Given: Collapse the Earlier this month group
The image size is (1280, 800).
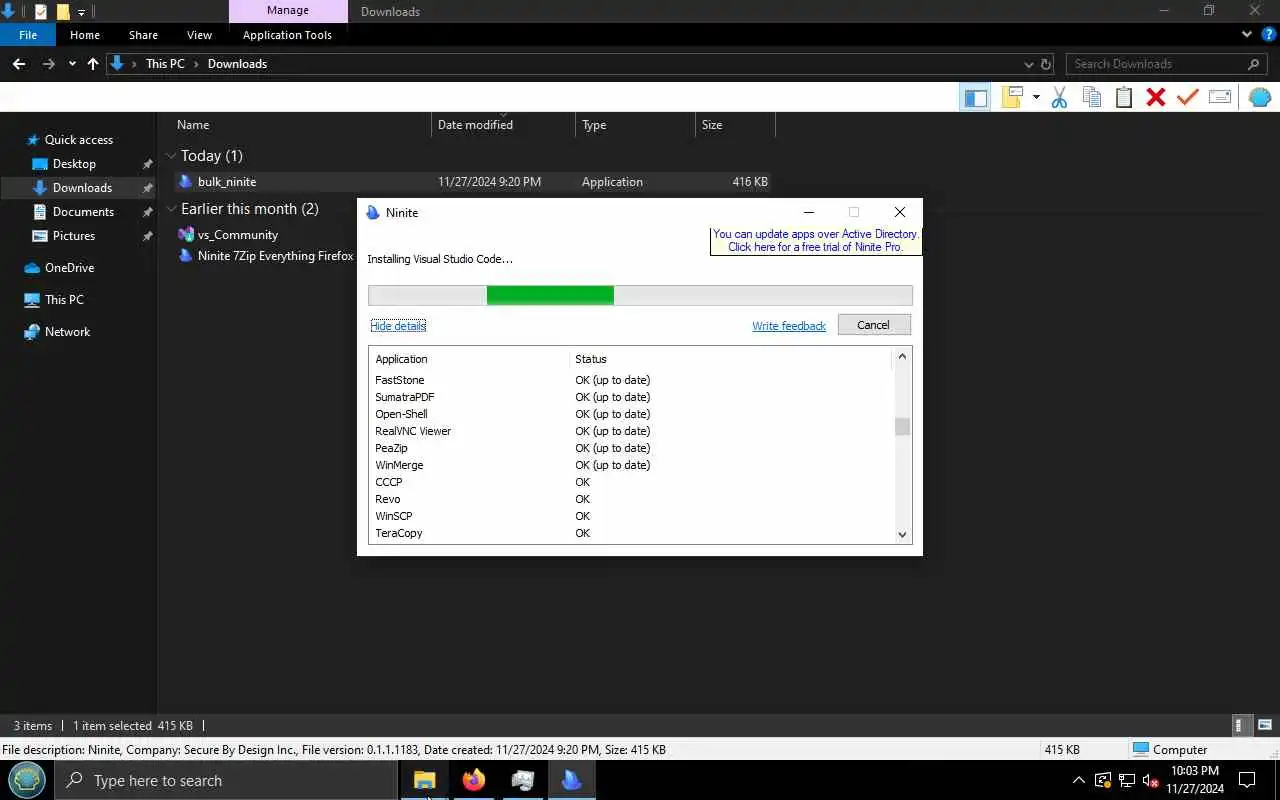Looking at the screenshot, I should (x=171, y=209).
